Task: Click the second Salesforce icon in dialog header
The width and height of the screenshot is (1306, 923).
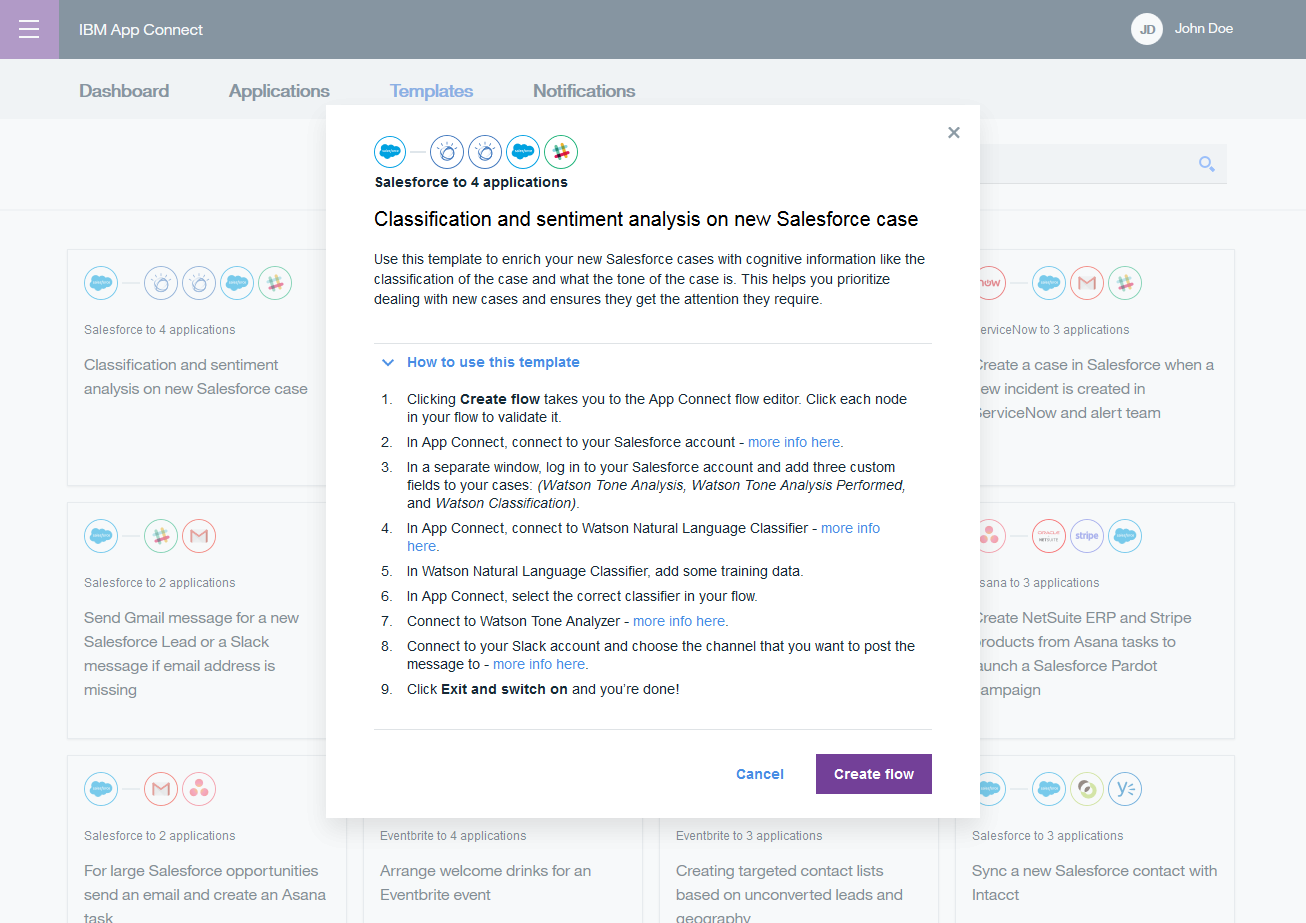Action: 523,152
